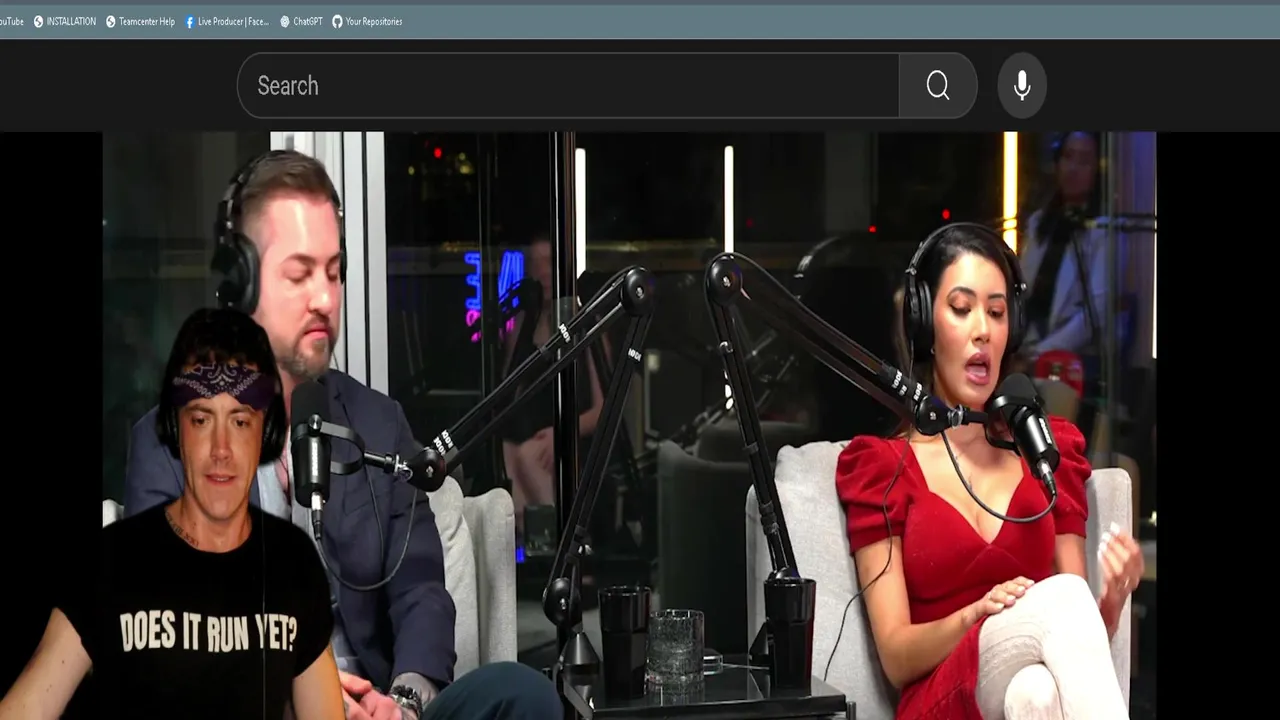Click the YouTube search input field
Screen dimensions: 1280x720
[x=568, y=86]
